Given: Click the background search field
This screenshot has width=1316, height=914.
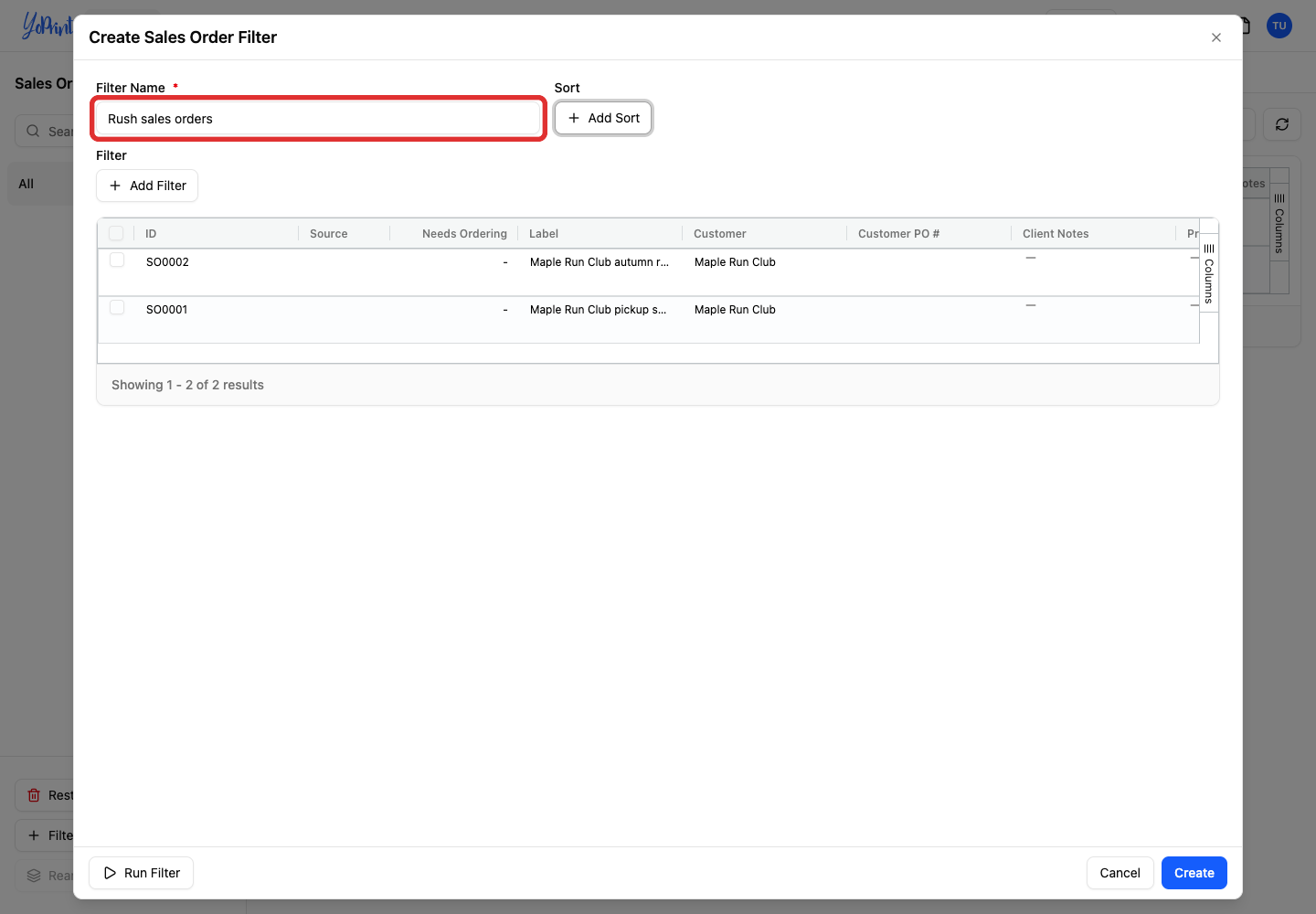Looking at the screenshot, I should tap(44, 131).
